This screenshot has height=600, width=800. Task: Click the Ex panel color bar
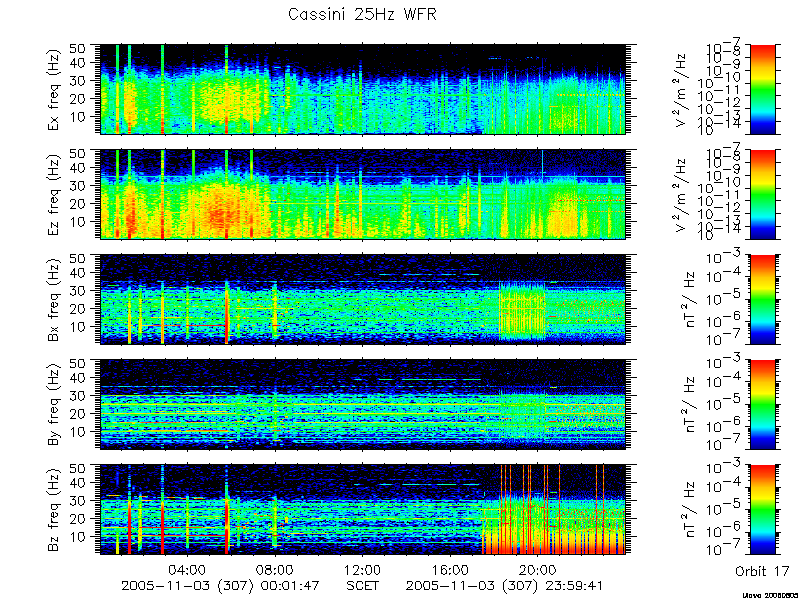pyautogui.click(x=762, y=89)
